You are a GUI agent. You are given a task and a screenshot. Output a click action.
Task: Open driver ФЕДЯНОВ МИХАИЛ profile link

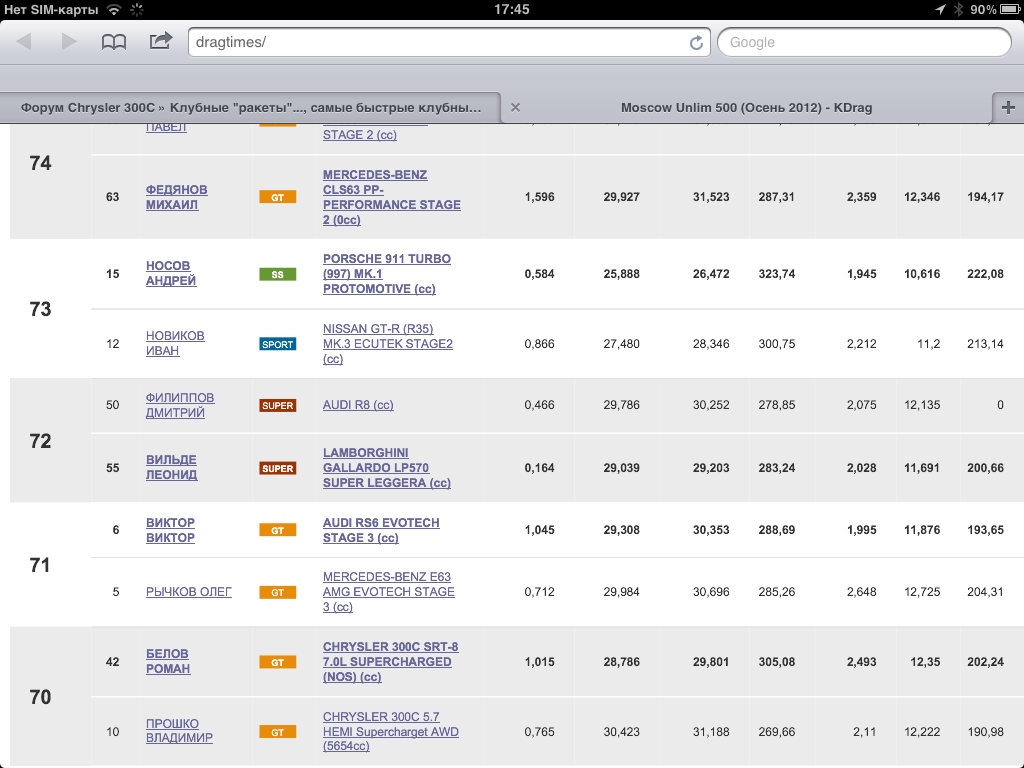[176, 197]
